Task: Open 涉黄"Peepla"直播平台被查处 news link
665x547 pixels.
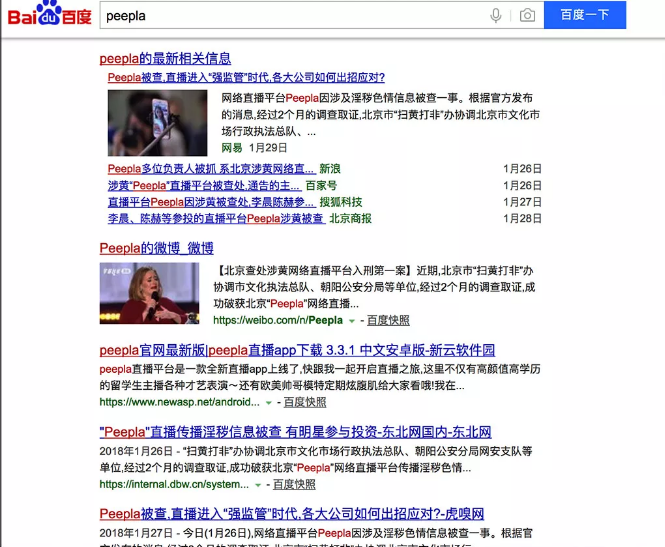Action: click(204, 185)
